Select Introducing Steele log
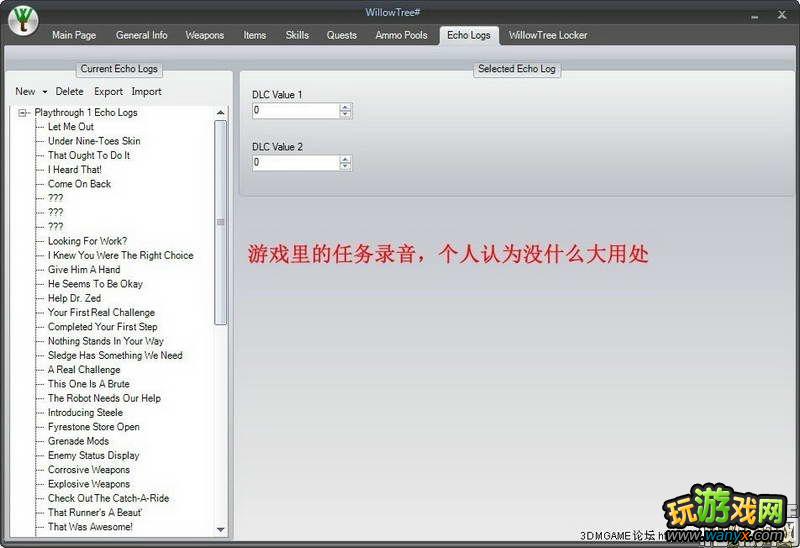 tap(85, 412)
